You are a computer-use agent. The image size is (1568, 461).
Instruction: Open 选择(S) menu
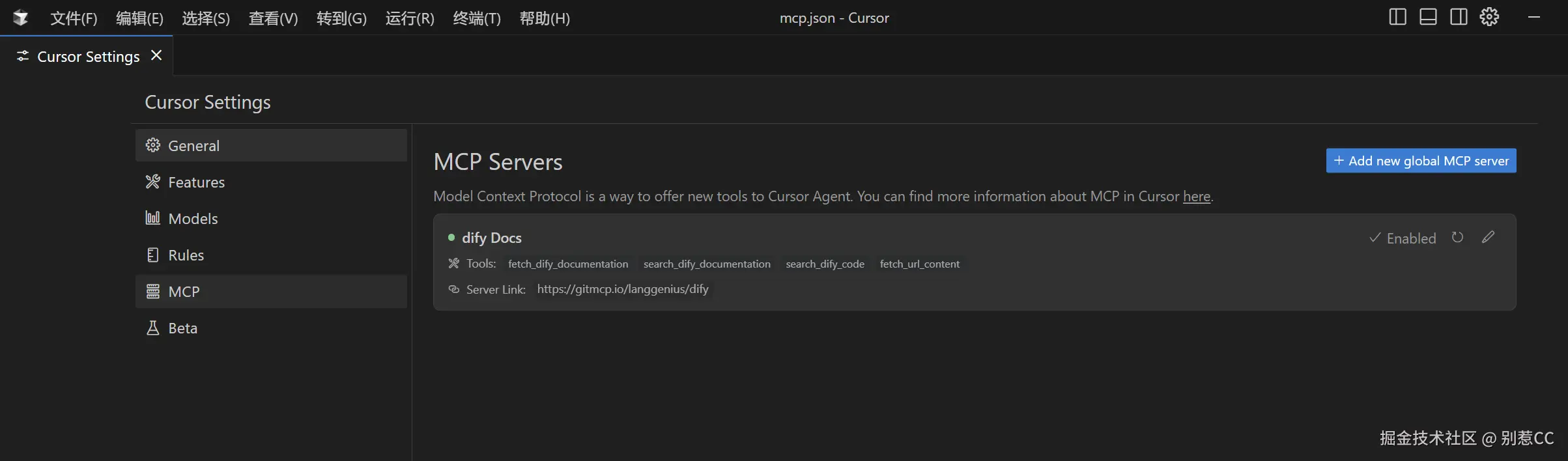[206, 18]
